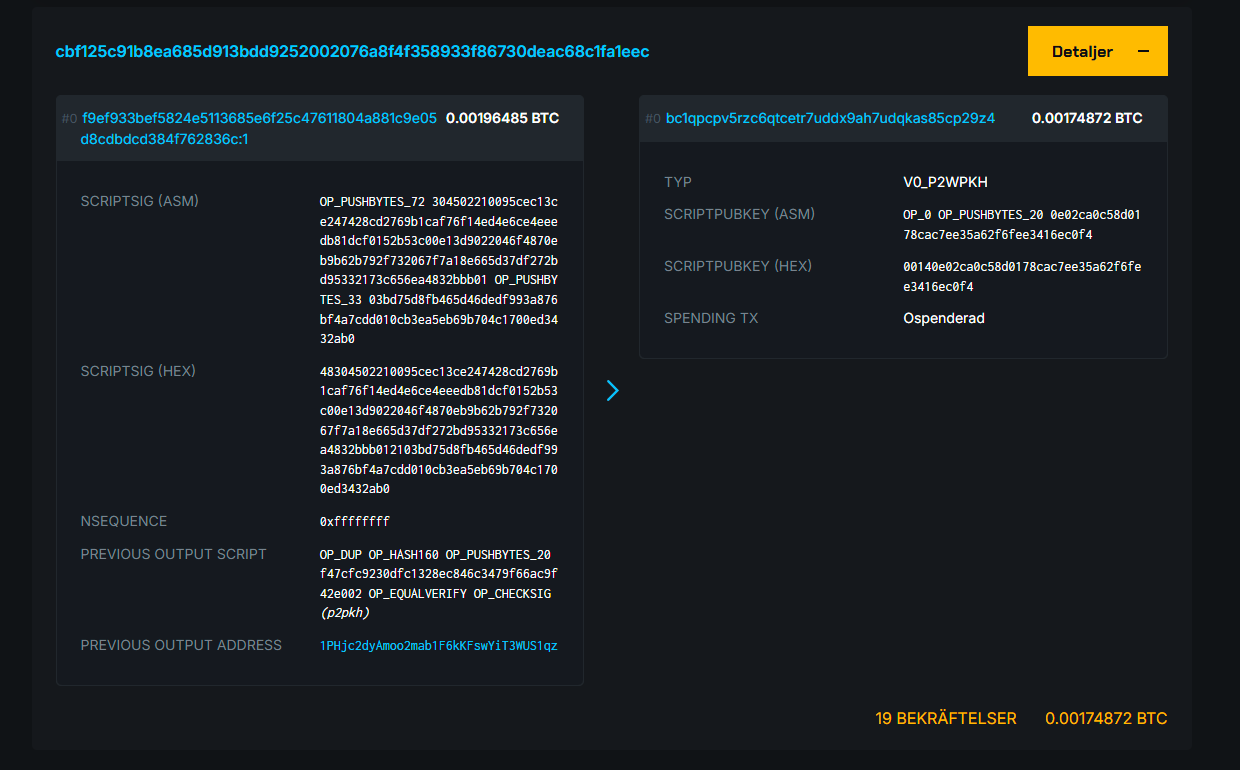Open output address bc1qpcpv5rzc6qtcetr7 link
This screenshot has height=770, width=1240.
pyautogui.click(x=830, y=118)
